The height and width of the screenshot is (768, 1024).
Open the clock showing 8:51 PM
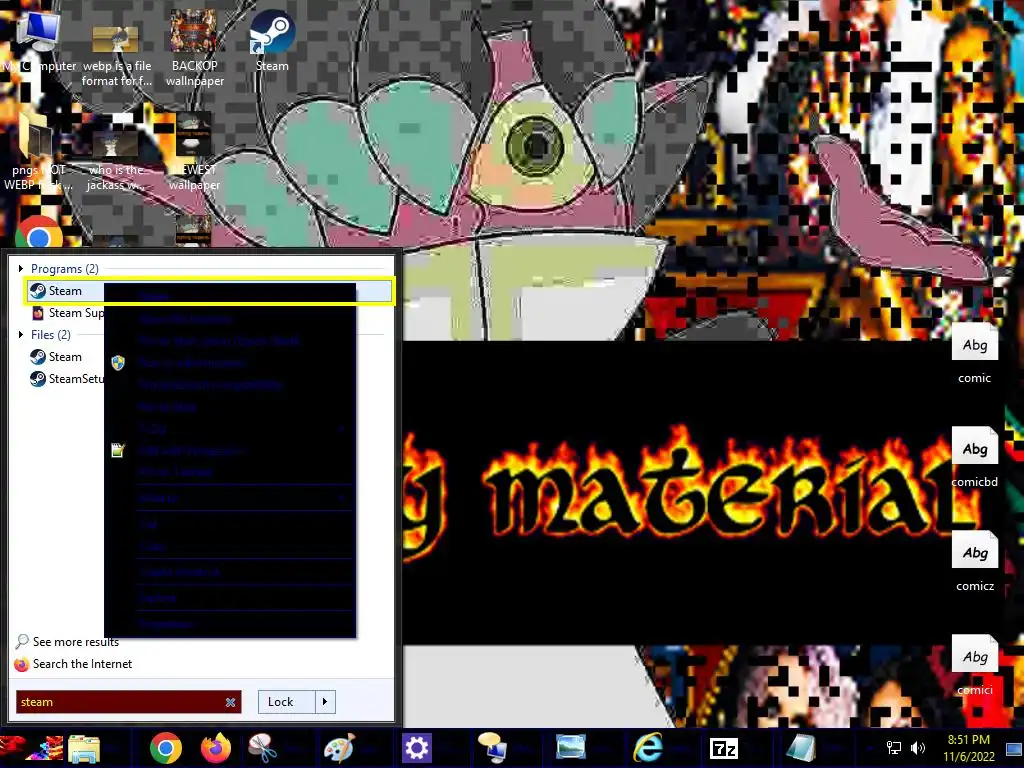(x=968, y=748)
